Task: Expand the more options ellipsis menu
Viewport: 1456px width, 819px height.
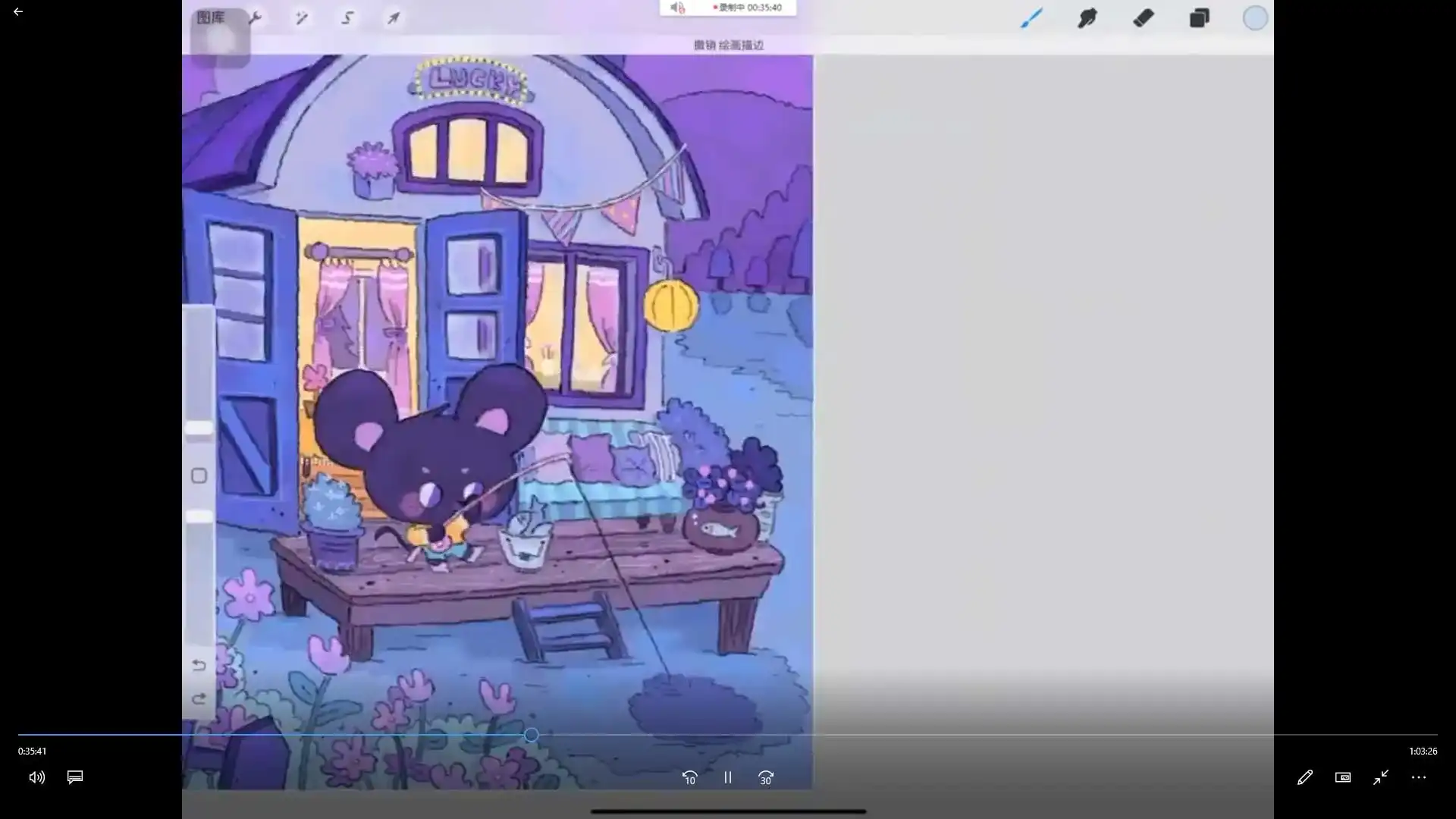Action: tap(1418, 777)
